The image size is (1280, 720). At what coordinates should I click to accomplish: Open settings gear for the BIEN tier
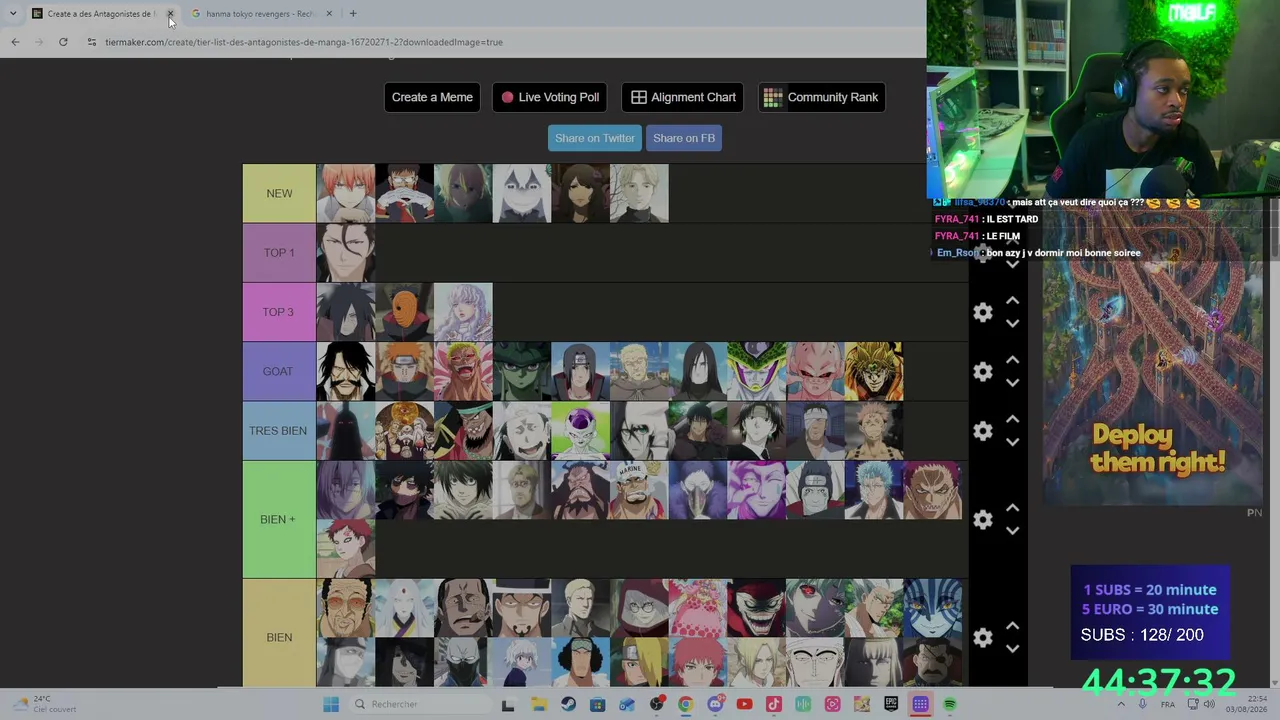click(x=983, y=637)
